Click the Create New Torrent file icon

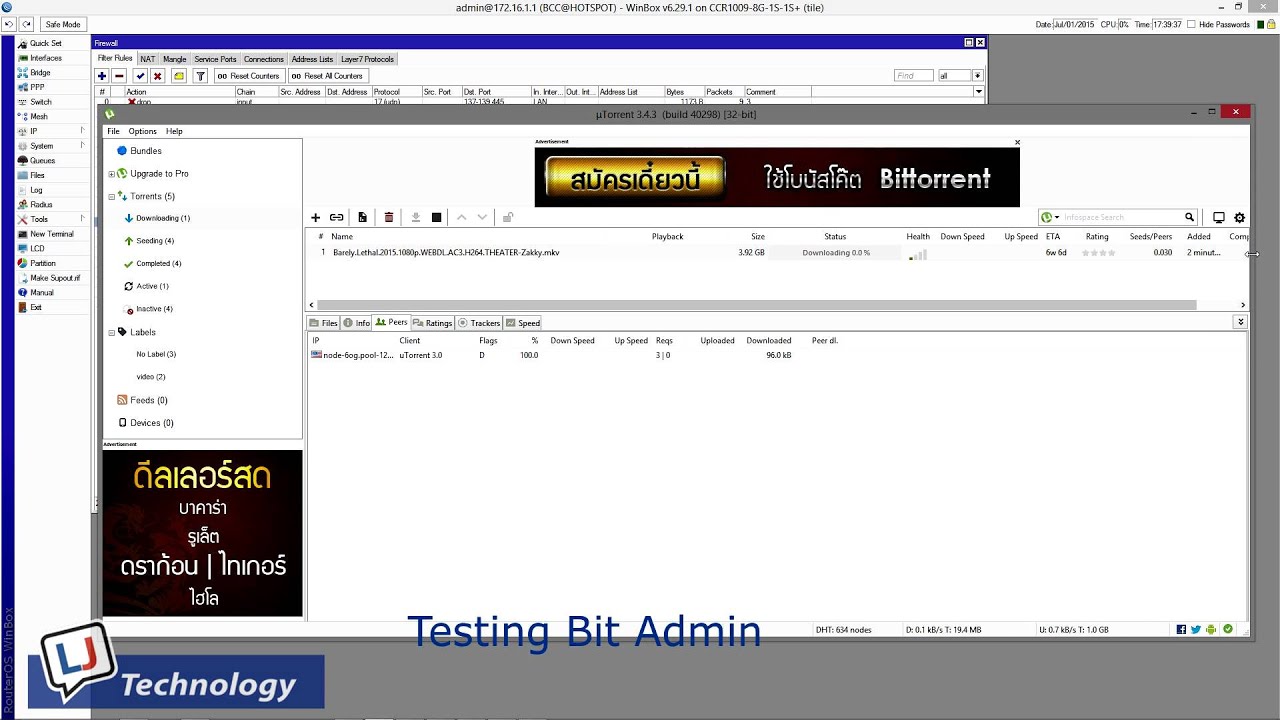[362, 217]
